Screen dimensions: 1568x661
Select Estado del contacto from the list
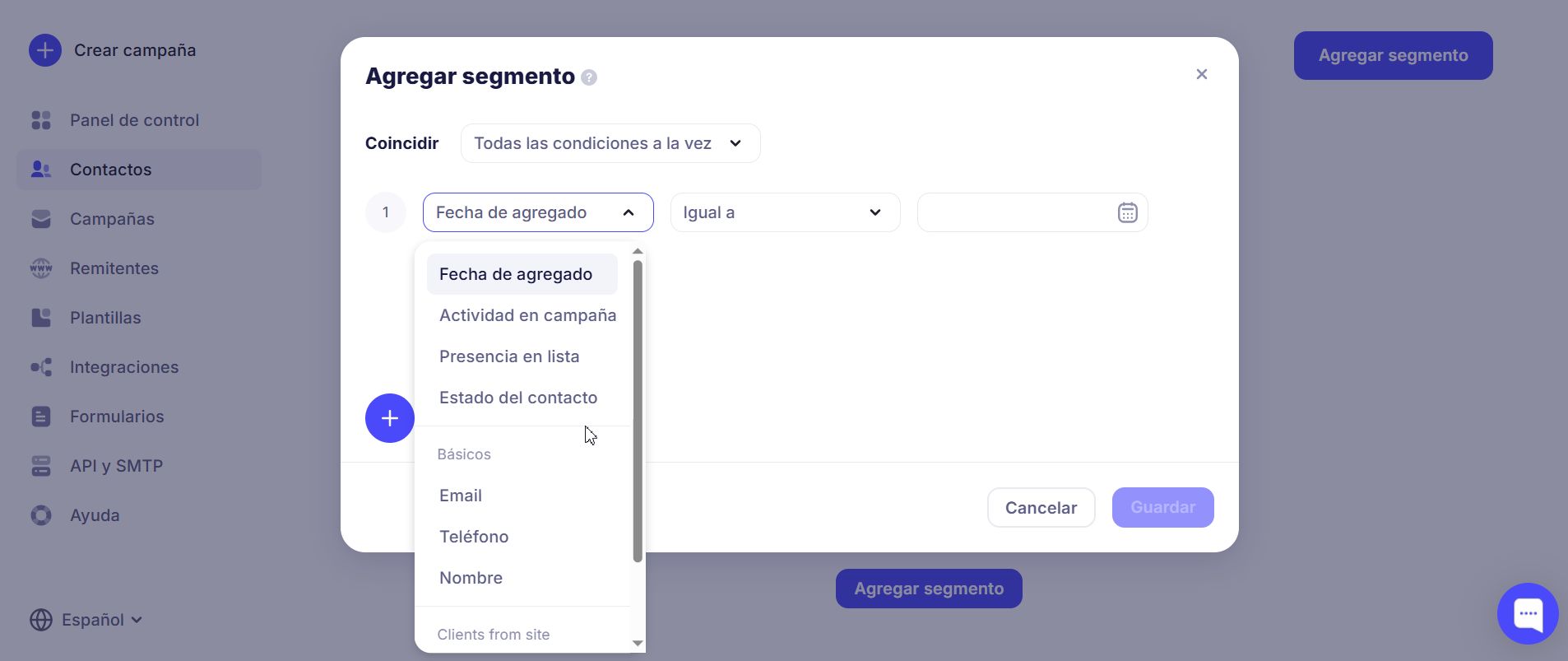pos(518,398)
